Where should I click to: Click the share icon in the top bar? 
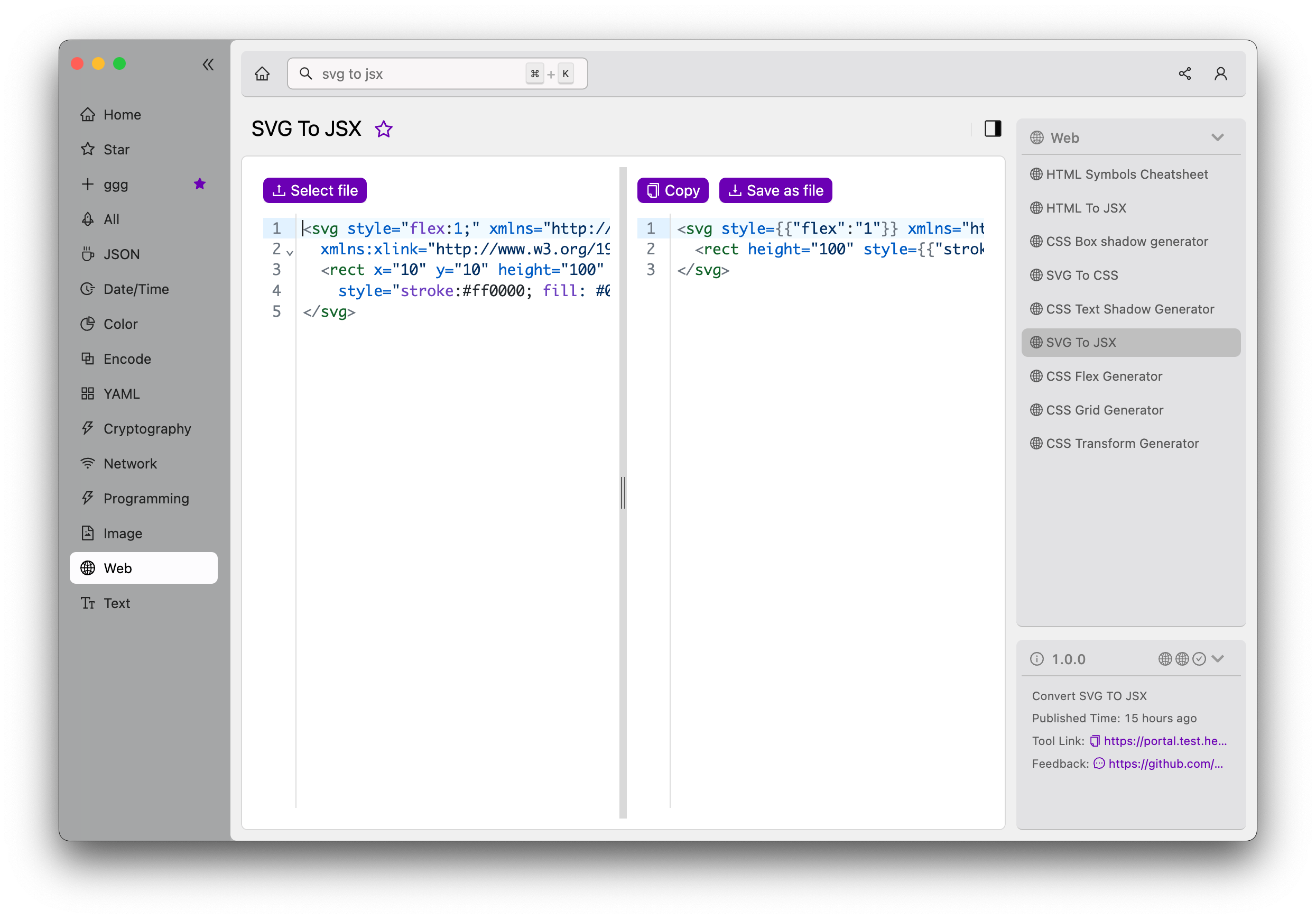tap(1184, 74)
